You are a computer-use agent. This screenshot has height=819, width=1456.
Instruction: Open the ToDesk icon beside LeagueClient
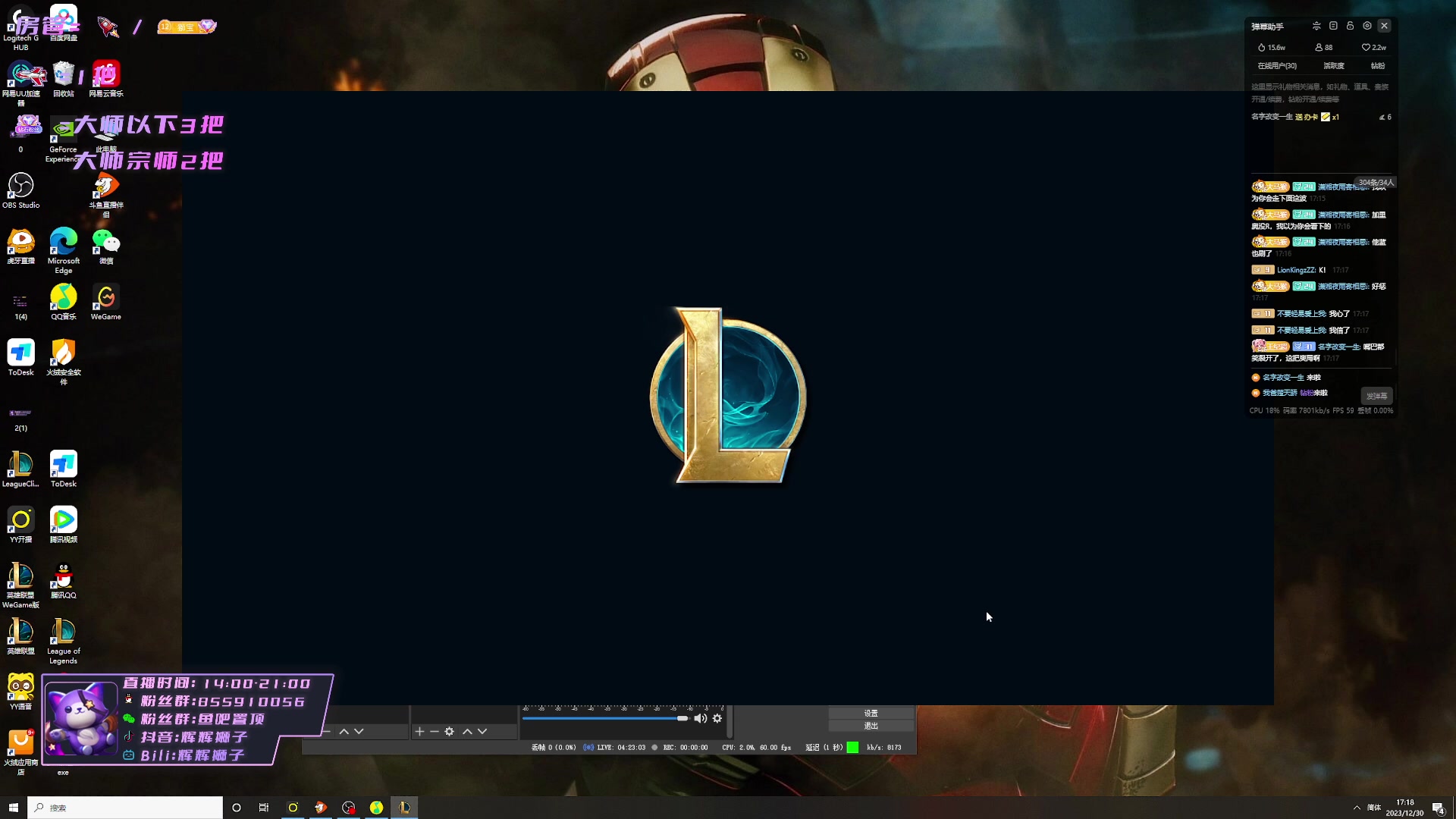click(64, 469)
